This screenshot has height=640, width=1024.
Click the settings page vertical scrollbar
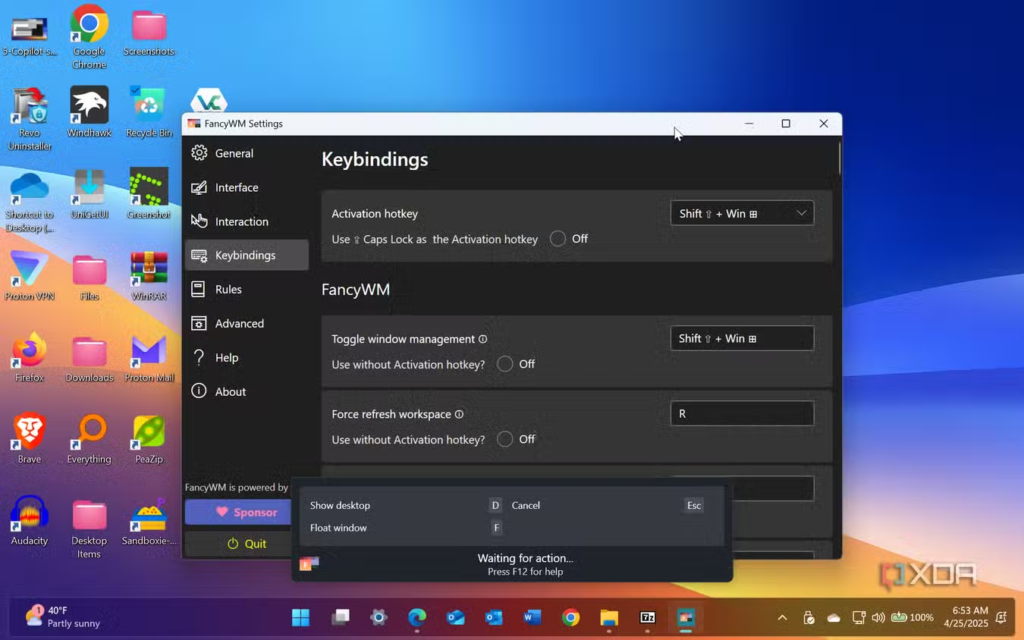[839, 159]
